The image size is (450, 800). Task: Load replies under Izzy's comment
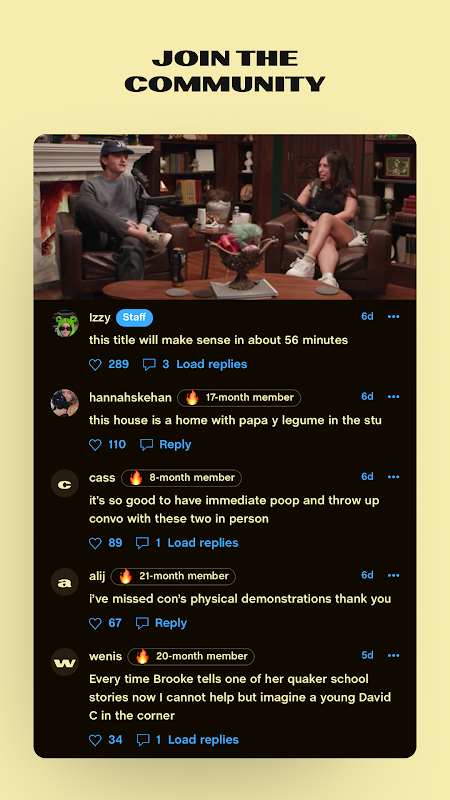(212, 364)
